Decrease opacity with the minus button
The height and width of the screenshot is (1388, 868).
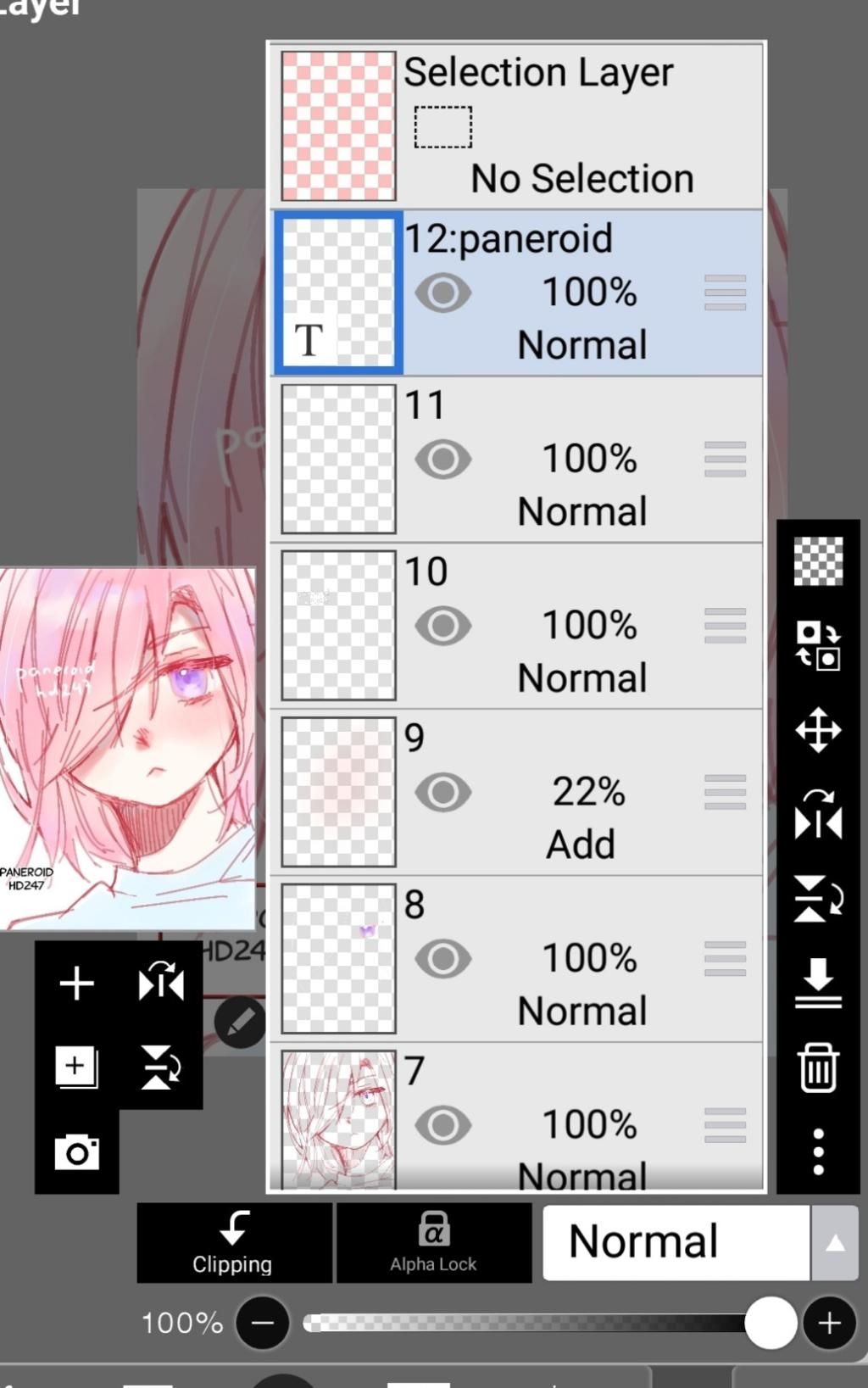(x=263, y=1323)
